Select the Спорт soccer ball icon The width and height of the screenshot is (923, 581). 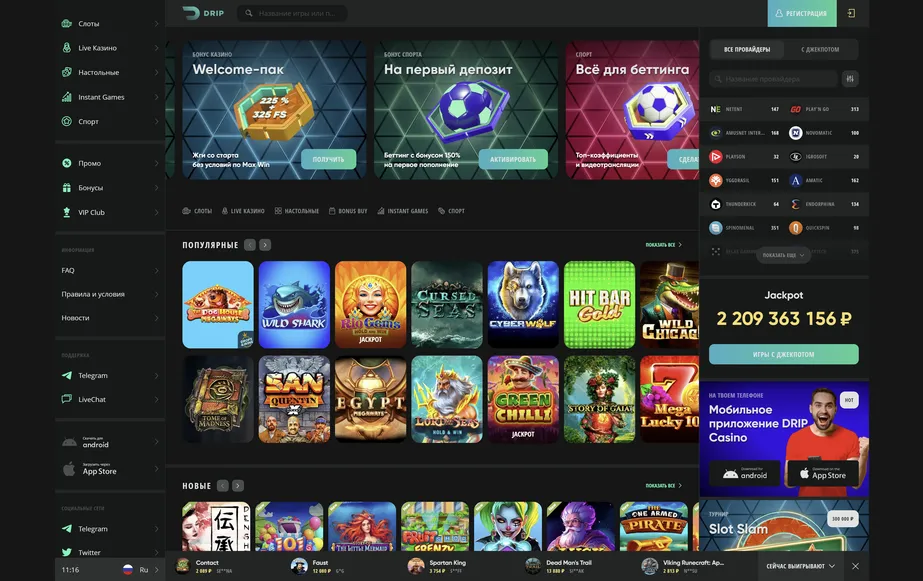(x=67, y=121)
